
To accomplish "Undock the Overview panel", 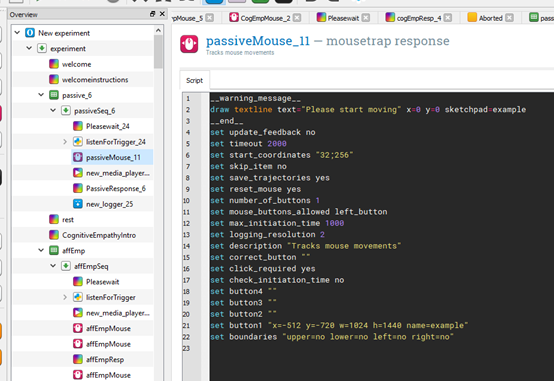I will (152, 14).
